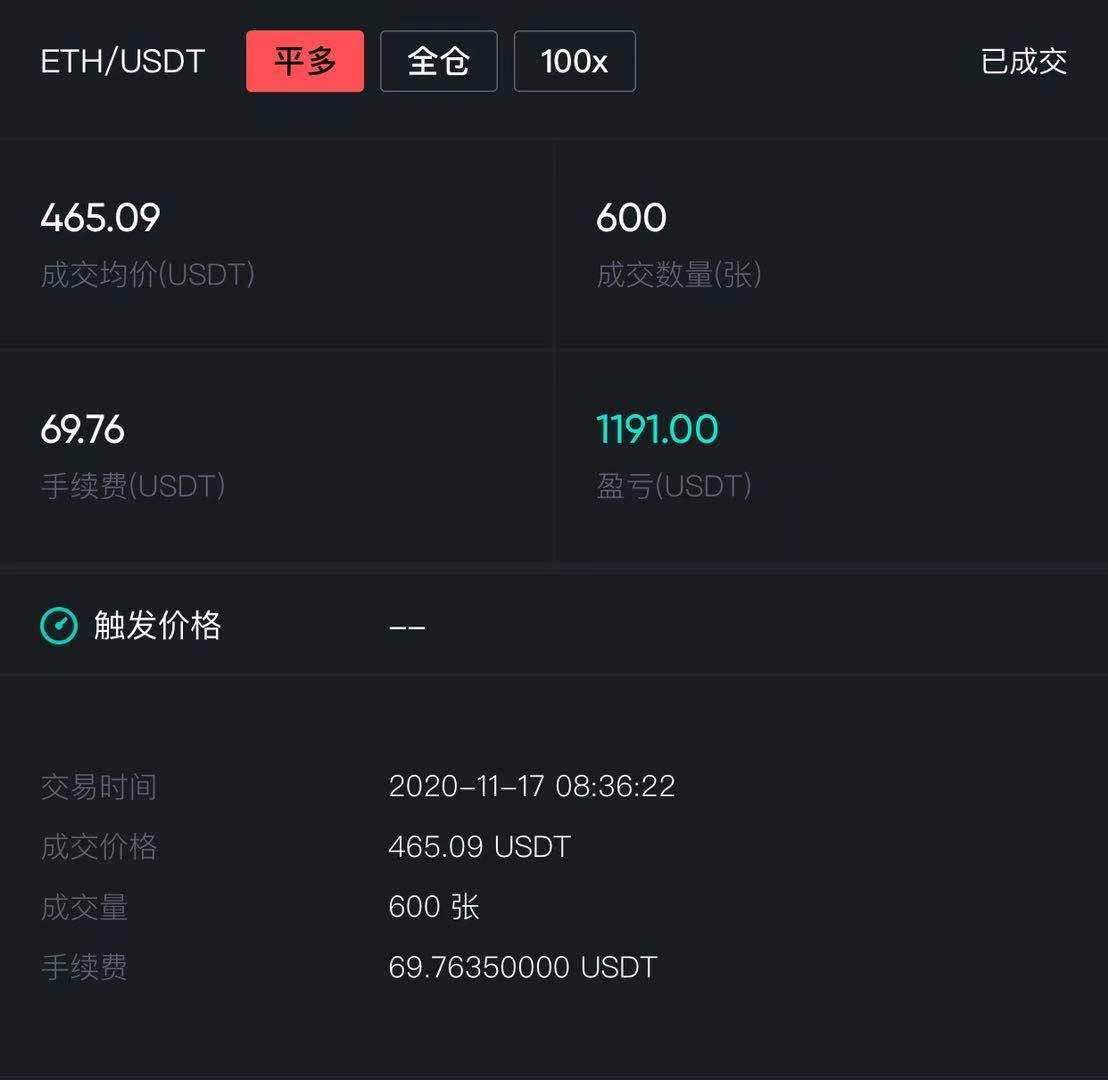Switch margin mode via 全仓 badge
The width and height of the screenshot is (1108, 1080).
[438, 61]
